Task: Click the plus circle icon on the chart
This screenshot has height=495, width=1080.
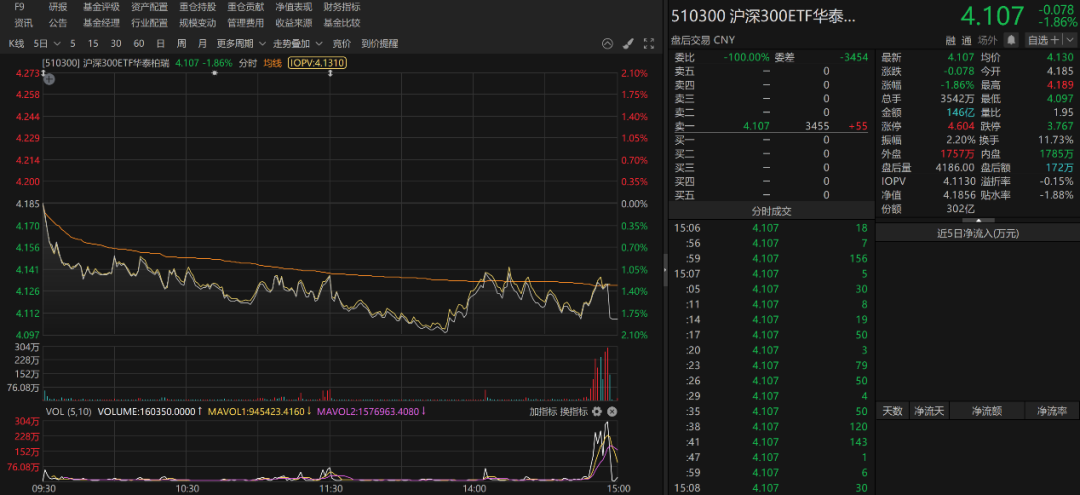Action: [x=49, y=78]
